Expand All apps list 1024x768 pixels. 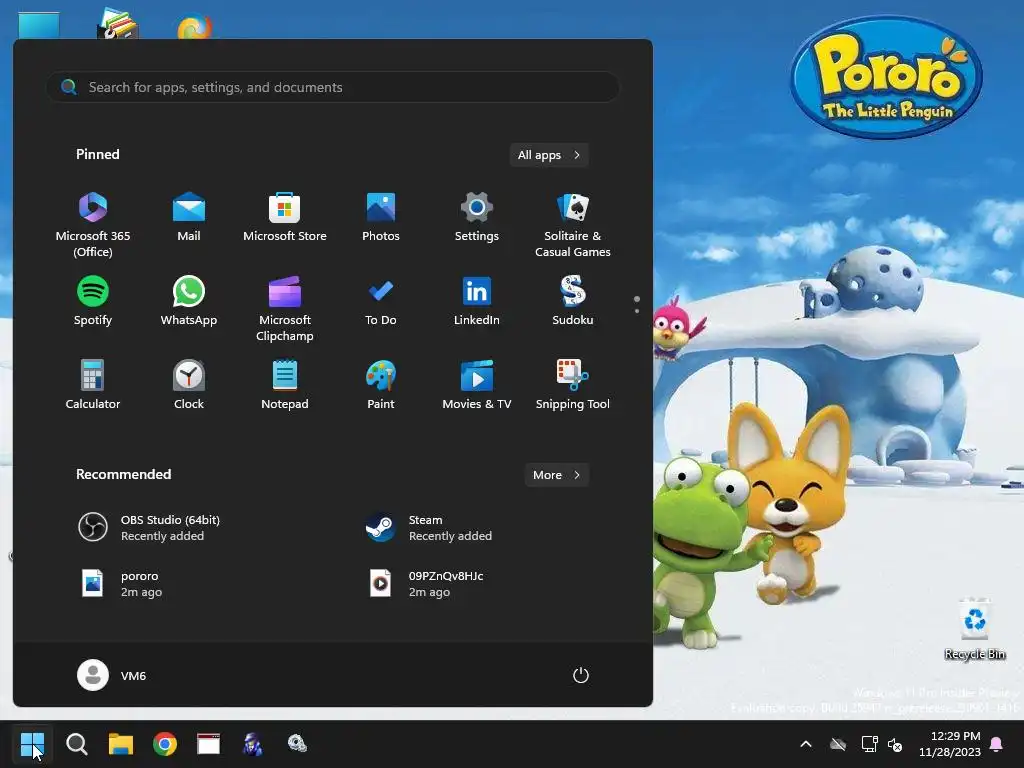(x=549, y=155)
